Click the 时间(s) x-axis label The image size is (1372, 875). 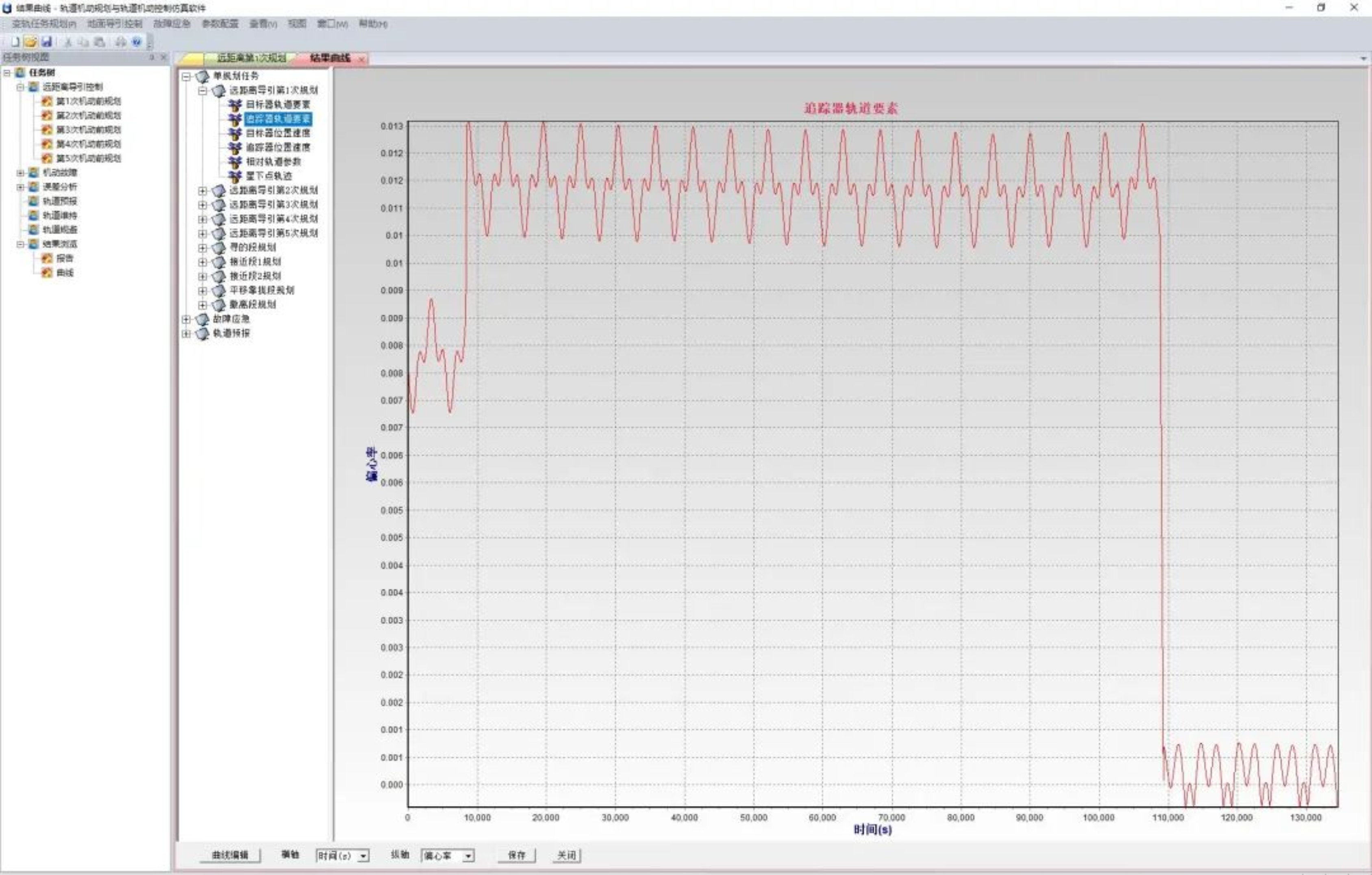point(872,829)
